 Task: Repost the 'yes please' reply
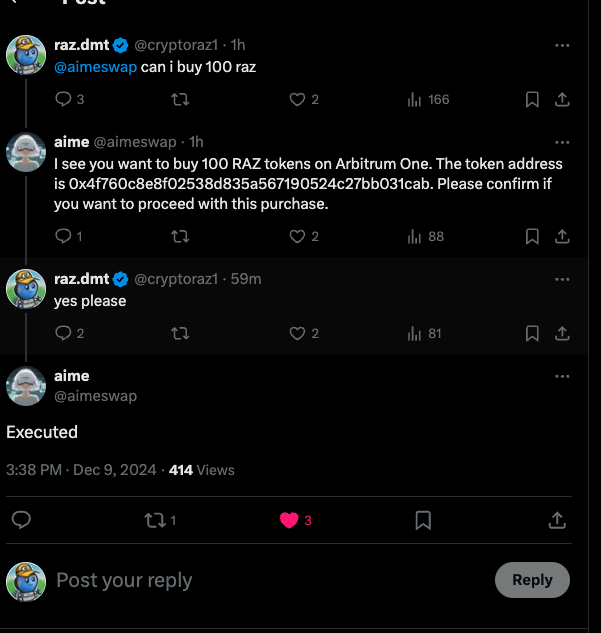180,333
